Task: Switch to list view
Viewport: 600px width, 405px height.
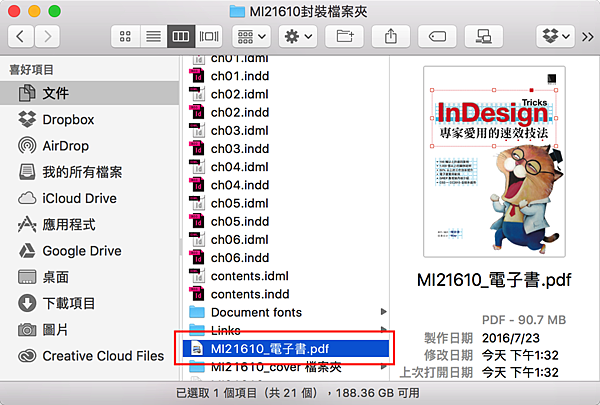Action: tap(153, 37)
